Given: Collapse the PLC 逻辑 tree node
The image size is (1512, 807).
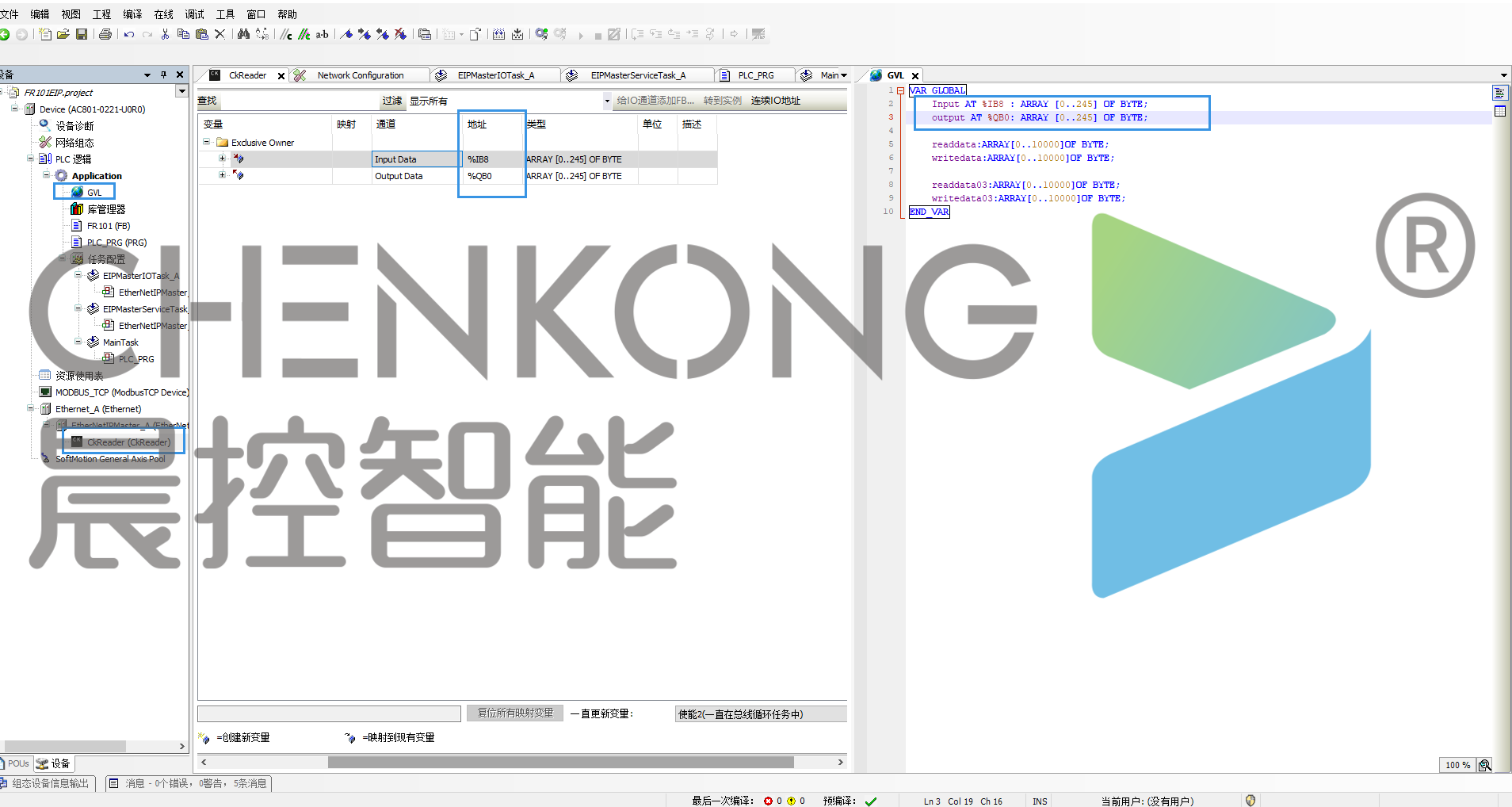Looking at the screenshot, I should [x=30, y=159].
